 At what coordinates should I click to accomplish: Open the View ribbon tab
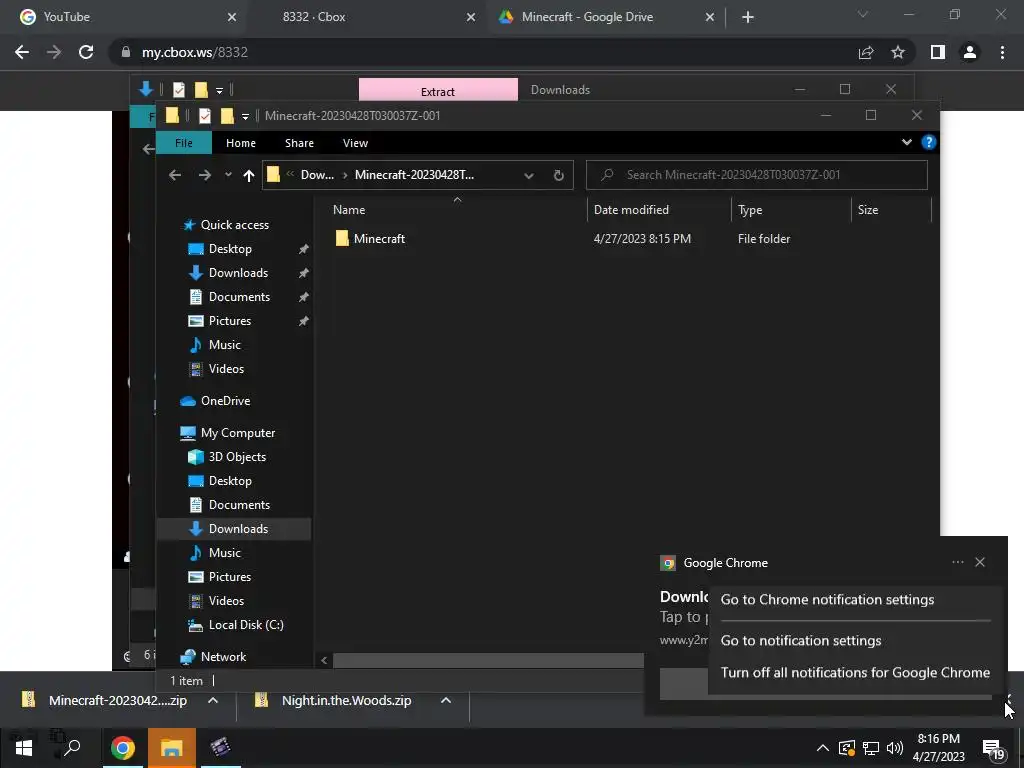pyautogui.click(x=355, y=143)
